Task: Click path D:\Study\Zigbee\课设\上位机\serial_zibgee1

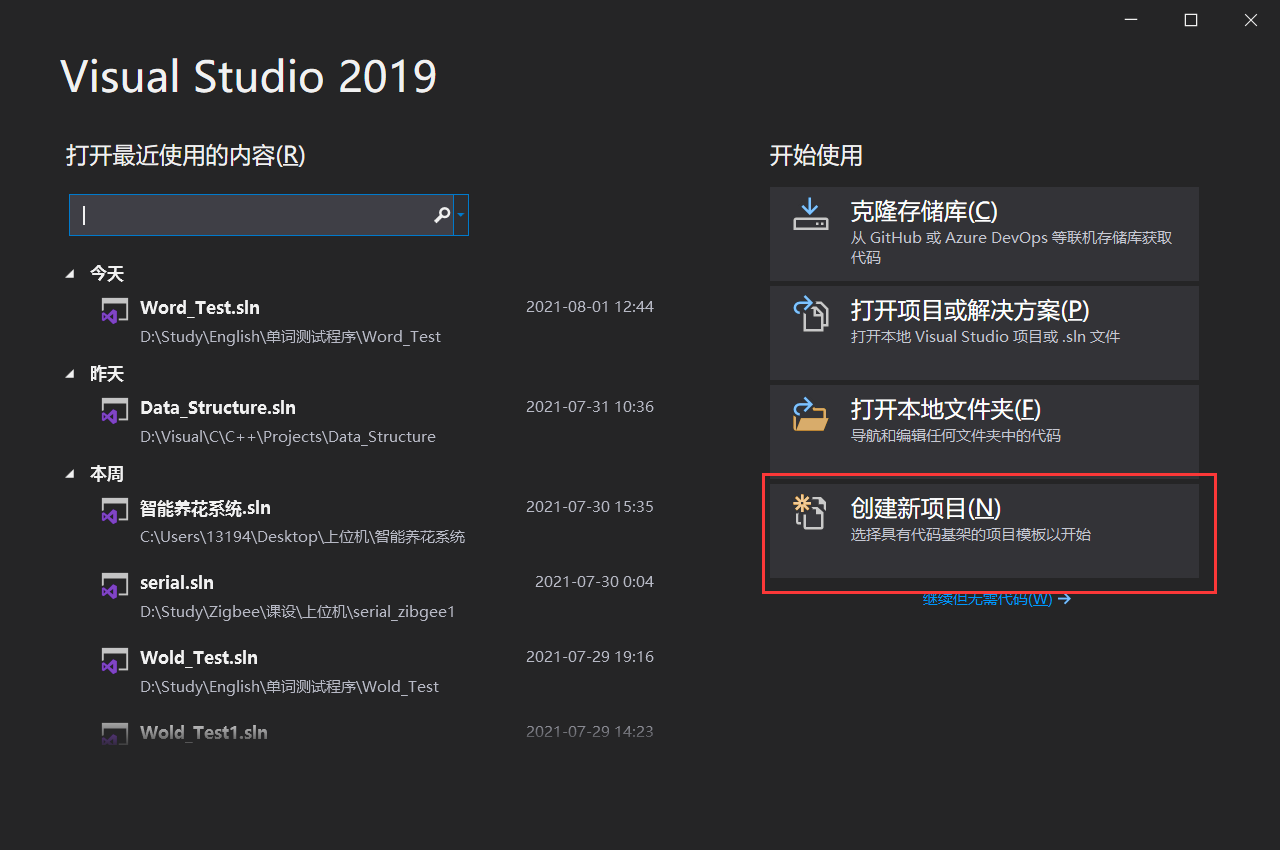Action: [x=297, y=612]
